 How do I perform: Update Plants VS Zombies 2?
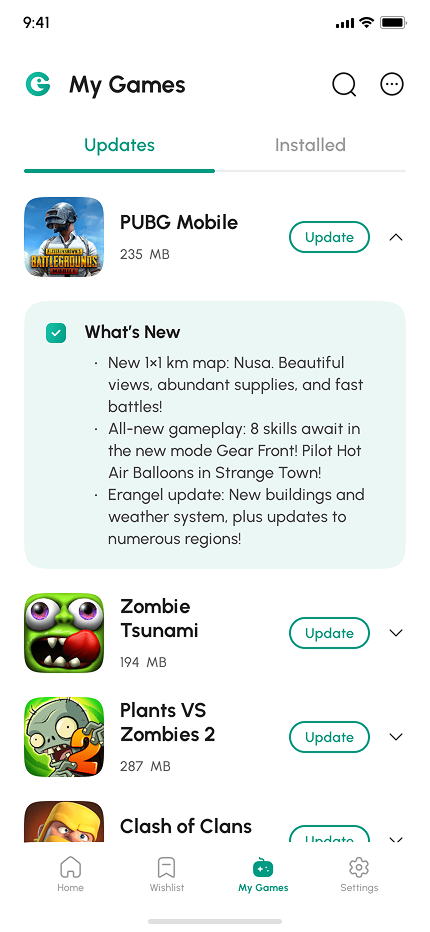[x=329, y=737]
